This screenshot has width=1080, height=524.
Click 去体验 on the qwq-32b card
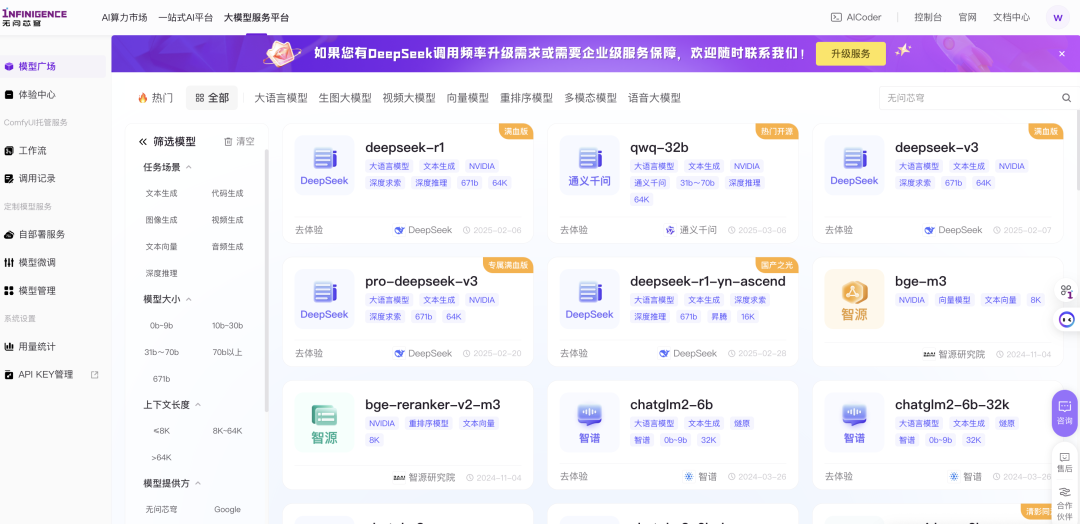[x=574, y=230]
